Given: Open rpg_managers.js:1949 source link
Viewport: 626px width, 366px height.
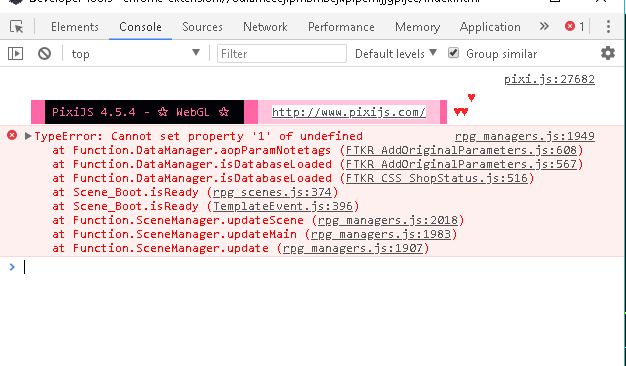Looking at the screenshot, I should click(x=525, y=136).
